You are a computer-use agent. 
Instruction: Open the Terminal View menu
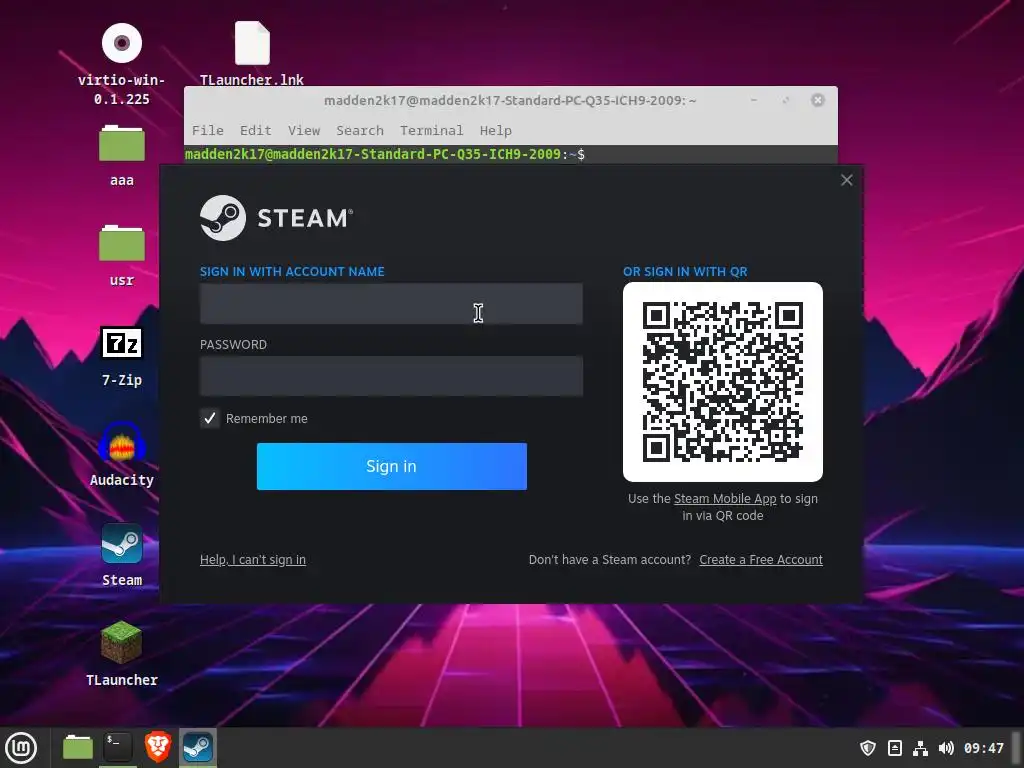pyautogui.click(x=304, y=131)
